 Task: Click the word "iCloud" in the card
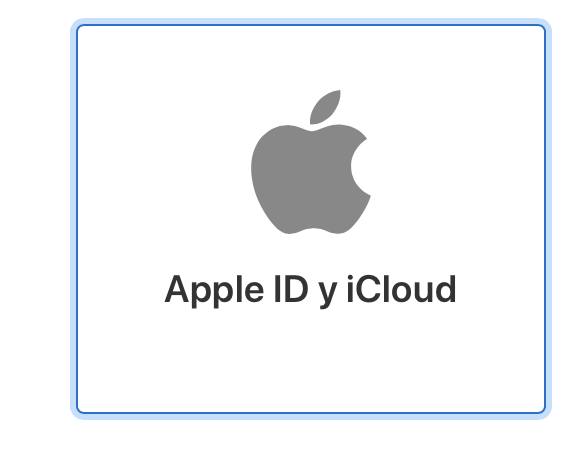point(401,289)
